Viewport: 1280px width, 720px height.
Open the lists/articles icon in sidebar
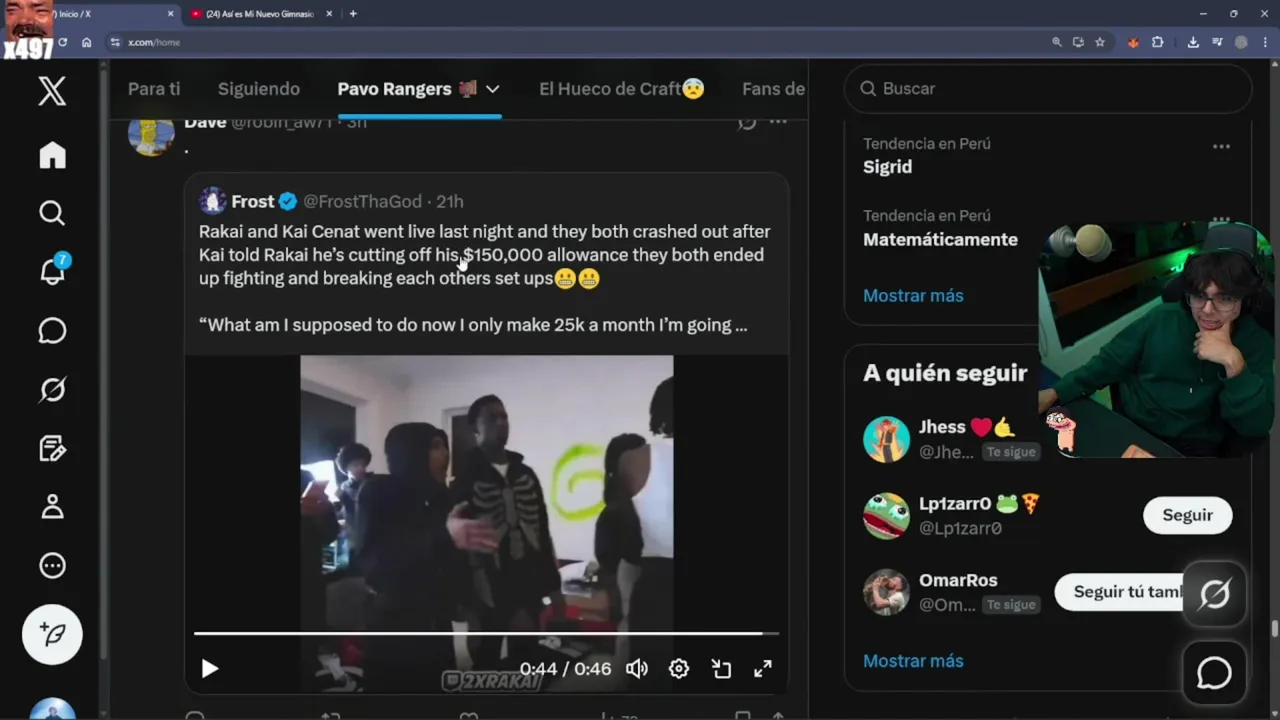click(52, 448)
